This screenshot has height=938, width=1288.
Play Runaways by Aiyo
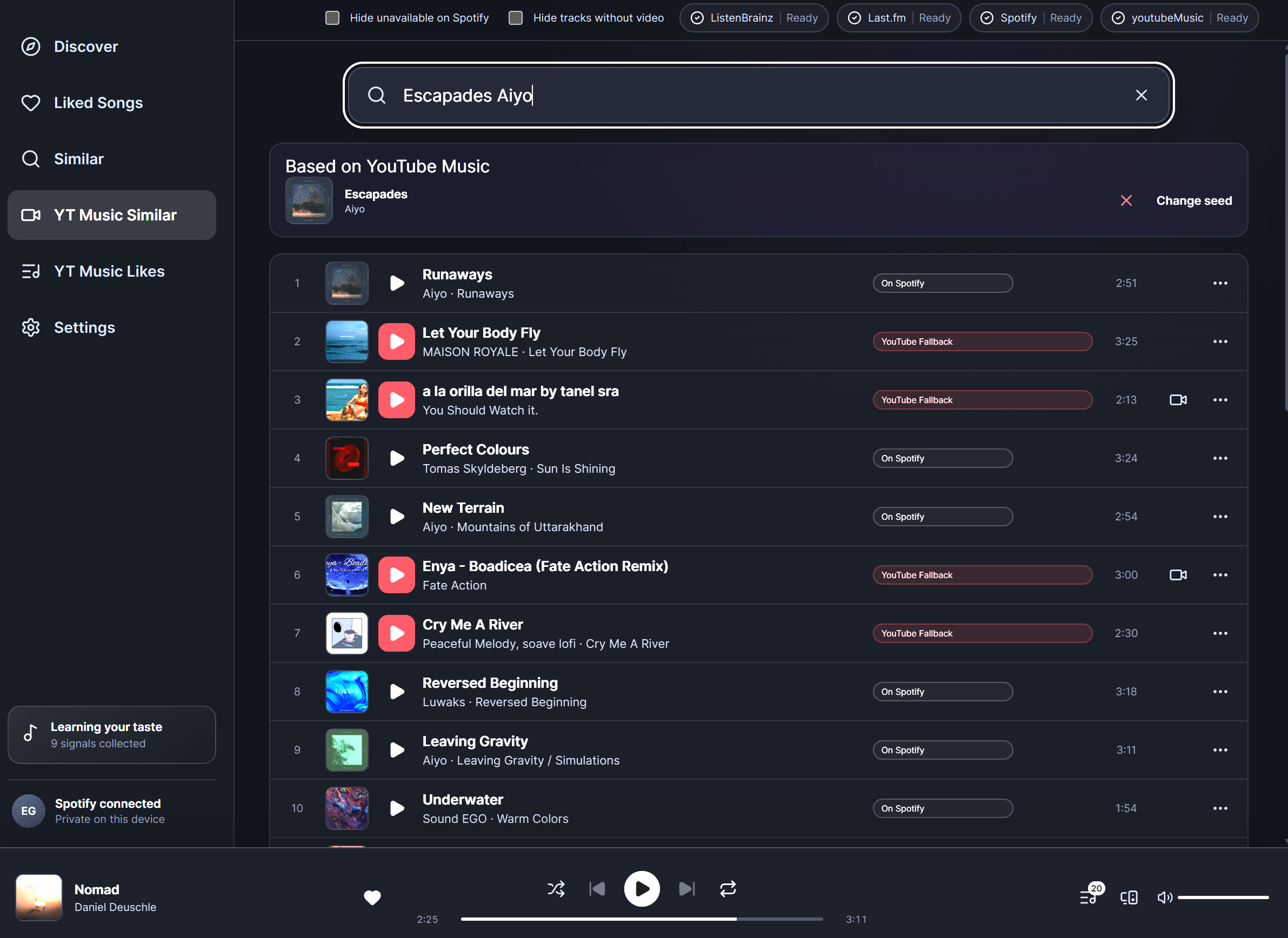click(x=397, y=283)
